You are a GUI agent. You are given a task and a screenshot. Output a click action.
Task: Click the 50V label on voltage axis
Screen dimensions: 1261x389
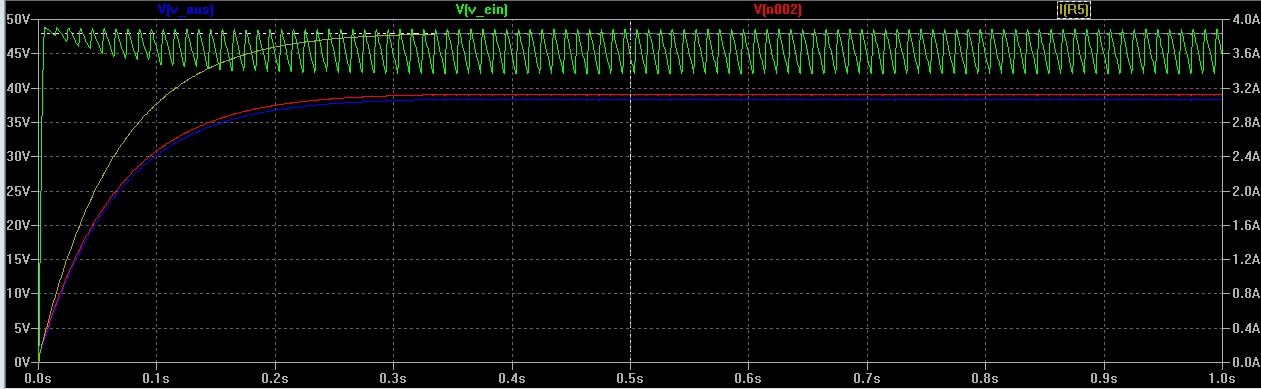[x=19, y=19]
